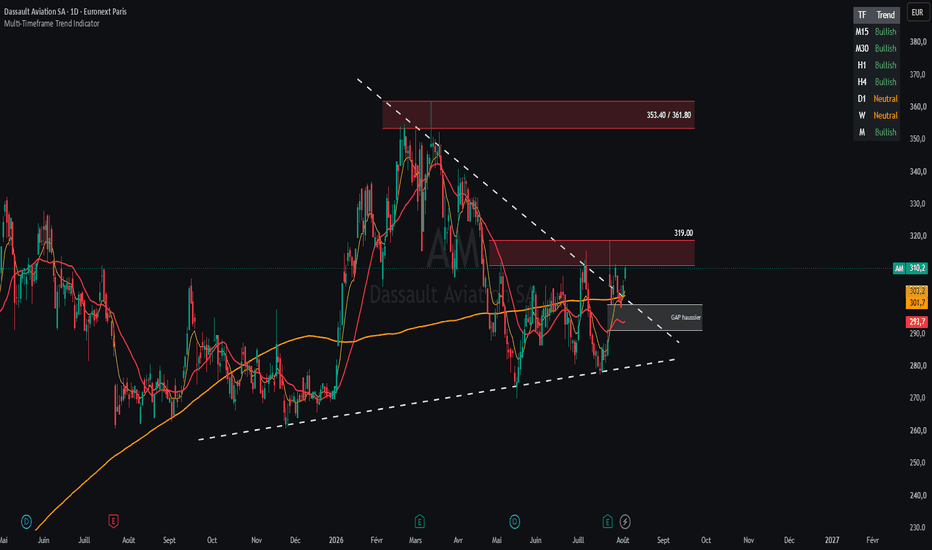The width and height of the screenshot is (932, 550).
Task: Click the dividend D marker above Juin 2026
Action: [514, 521]
